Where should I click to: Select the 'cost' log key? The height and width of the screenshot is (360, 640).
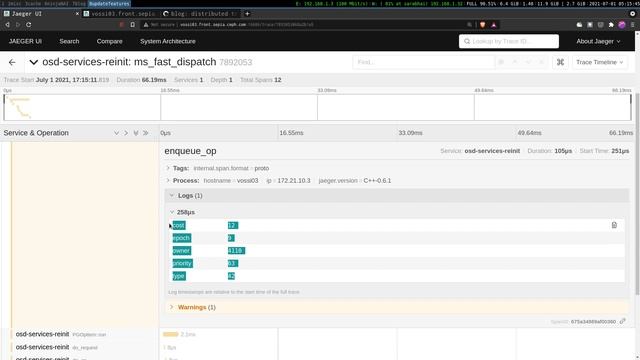(x=179, y=225)
